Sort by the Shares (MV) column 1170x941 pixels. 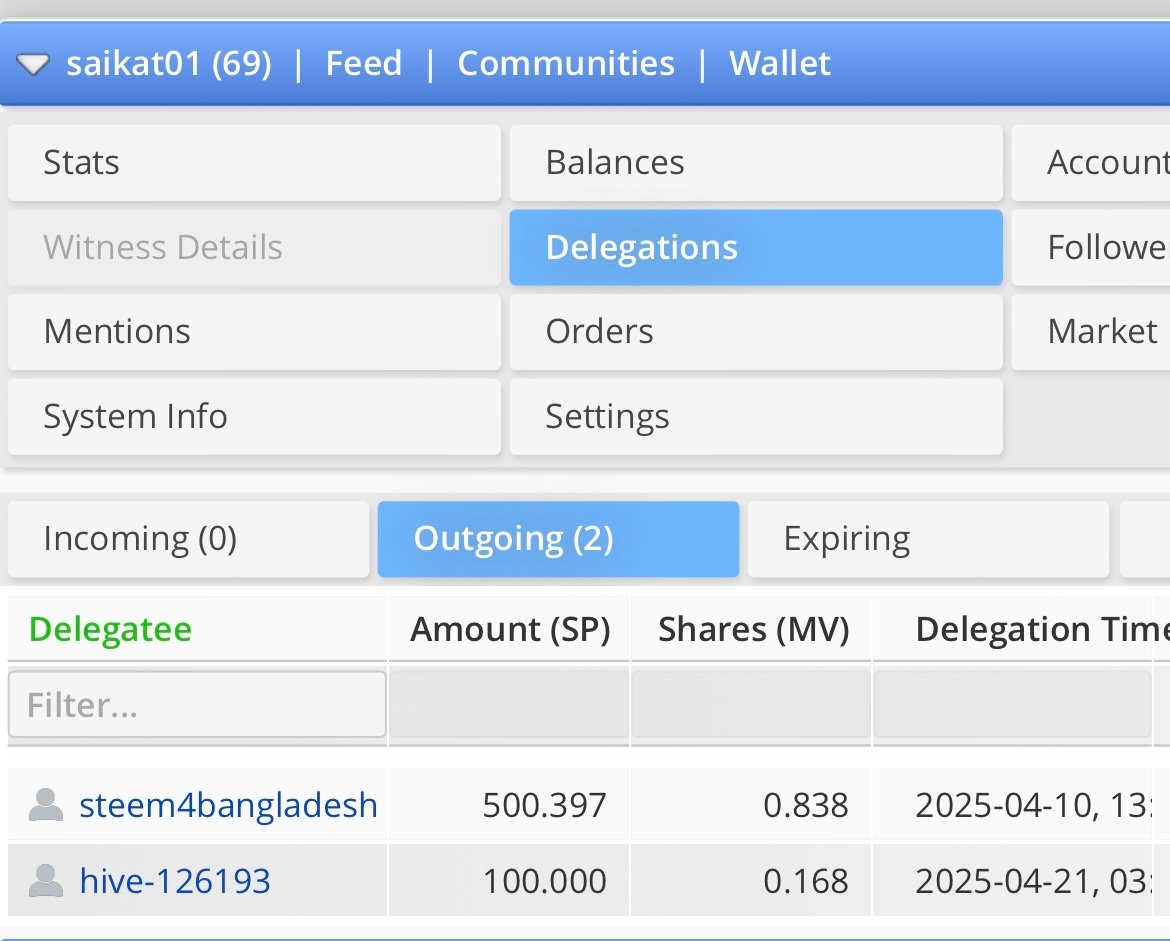click(754, 629)
